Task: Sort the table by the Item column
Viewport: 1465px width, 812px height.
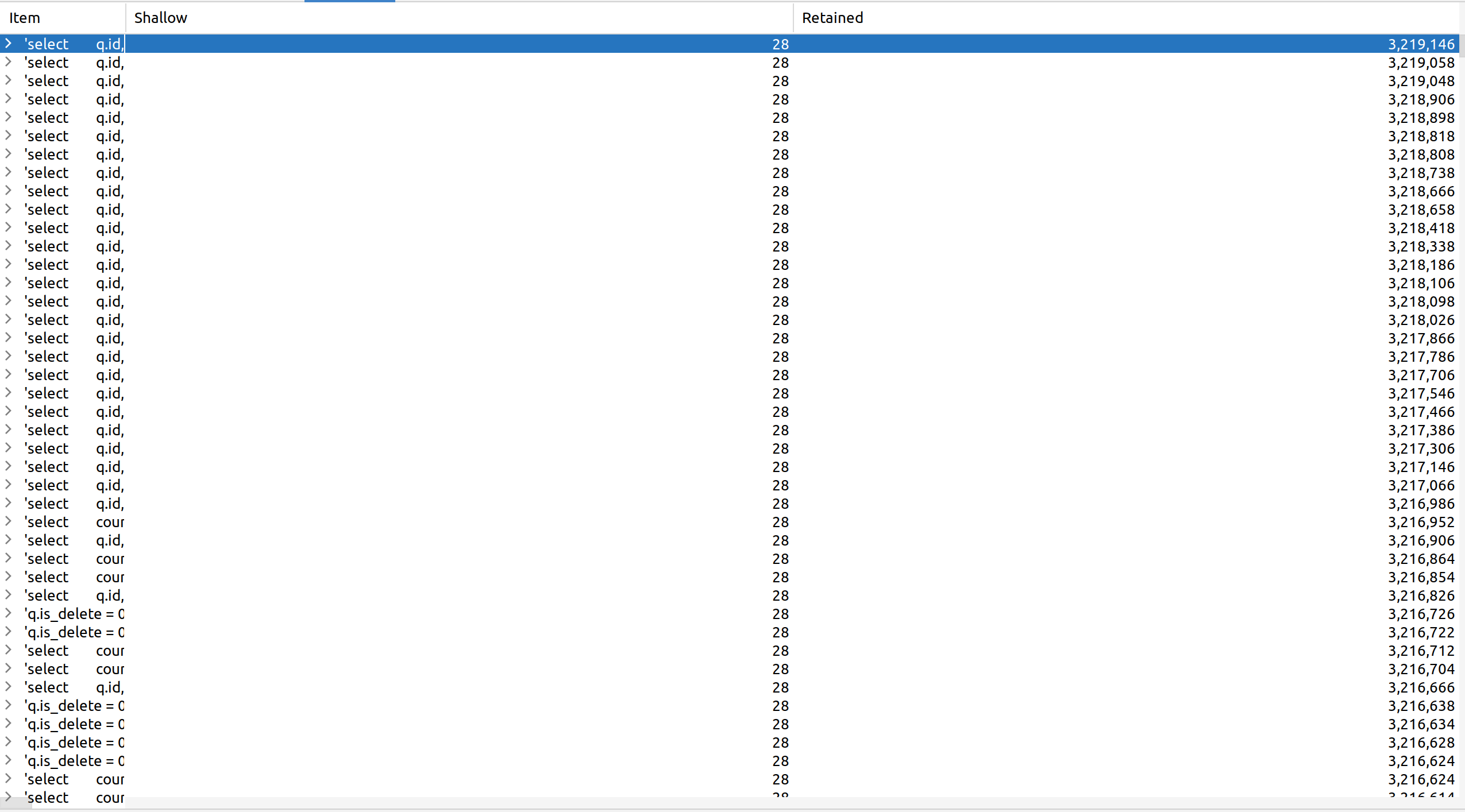Action: coord(25,18)
